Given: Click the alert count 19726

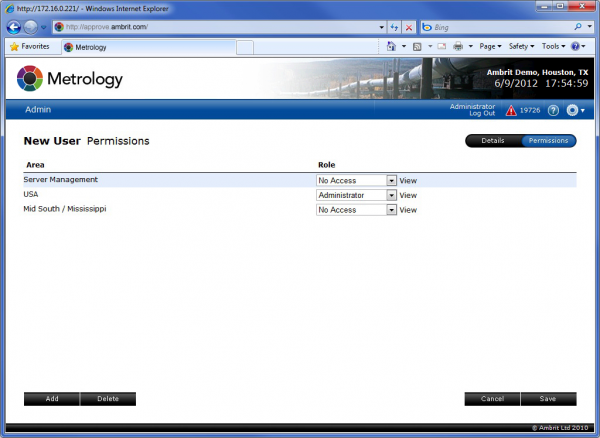Looking at the screenshot, I should coord(530,111).
